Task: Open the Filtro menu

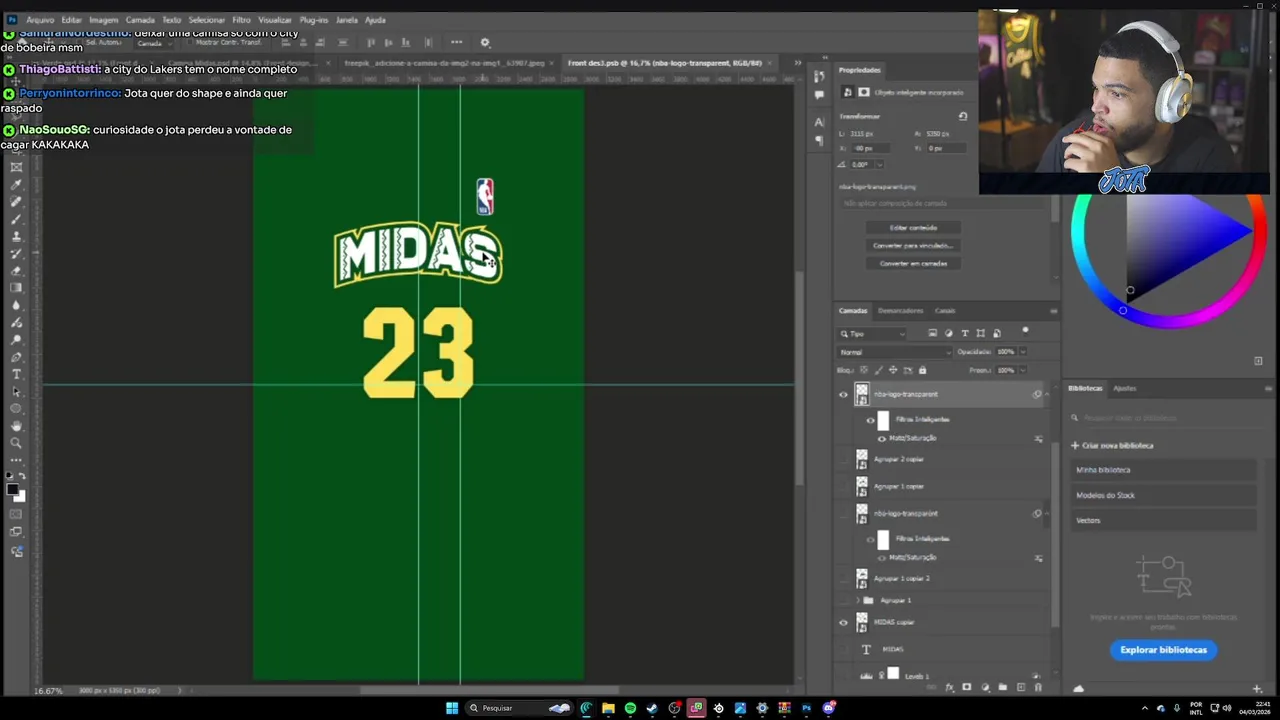Action: coord(241,20)
